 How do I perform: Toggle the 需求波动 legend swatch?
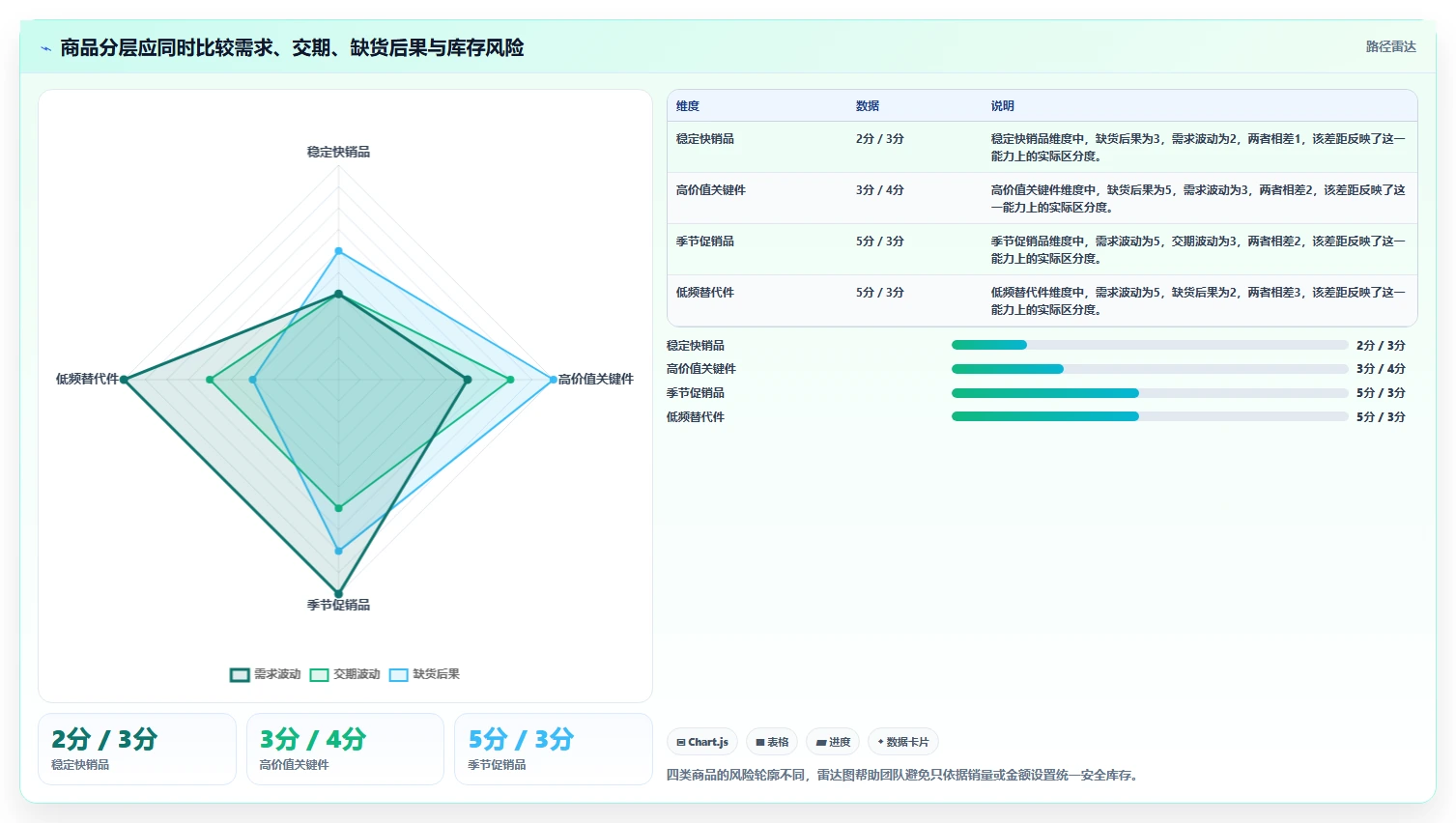[x=240, y=675]
